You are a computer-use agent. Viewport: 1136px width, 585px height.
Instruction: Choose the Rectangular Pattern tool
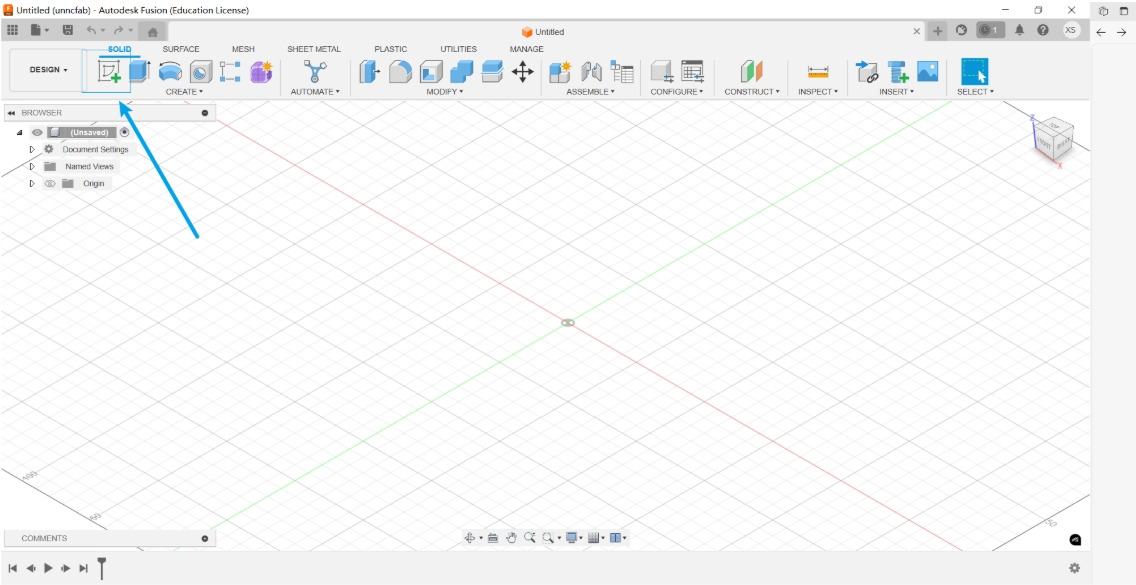click(230, 72)
